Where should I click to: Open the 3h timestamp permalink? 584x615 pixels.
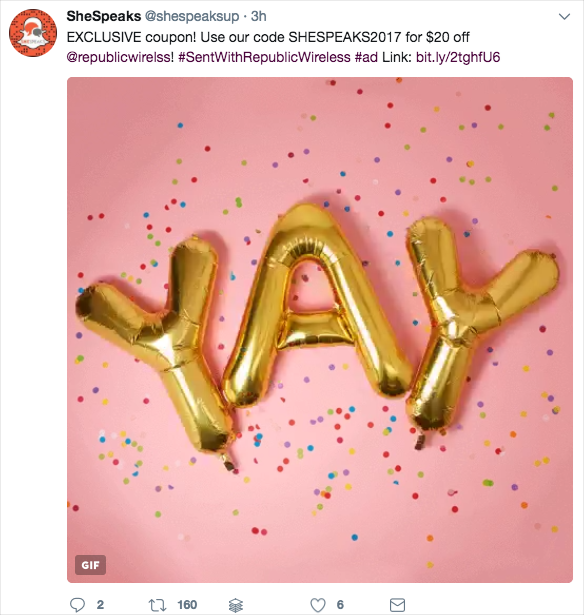[258, 16]
